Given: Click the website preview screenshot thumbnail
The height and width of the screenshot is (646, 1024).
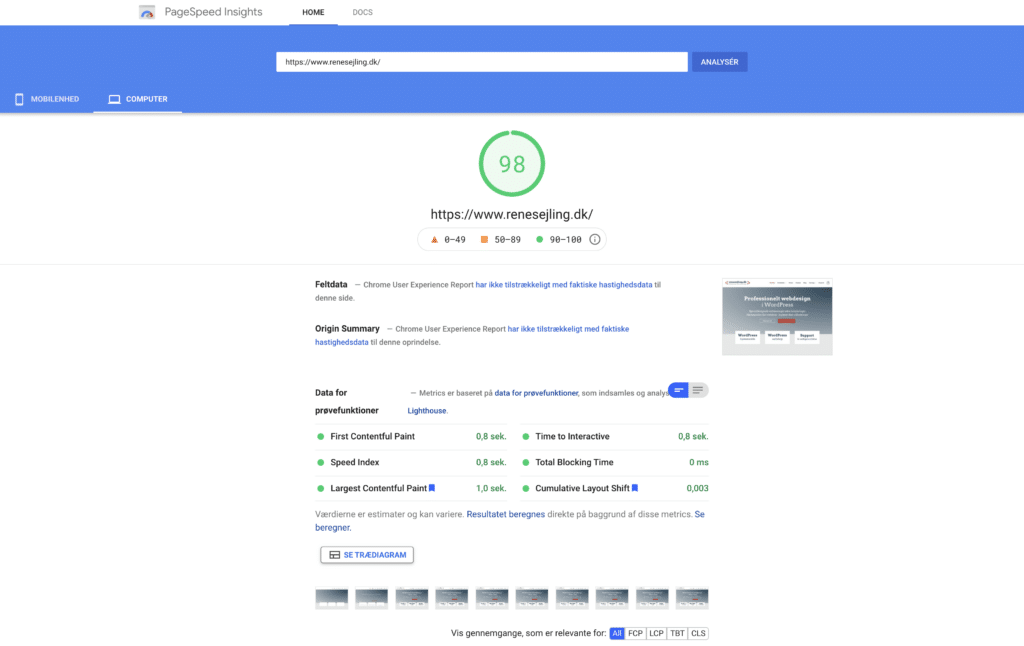Looking at the screenshot, I should pos(777,317).
